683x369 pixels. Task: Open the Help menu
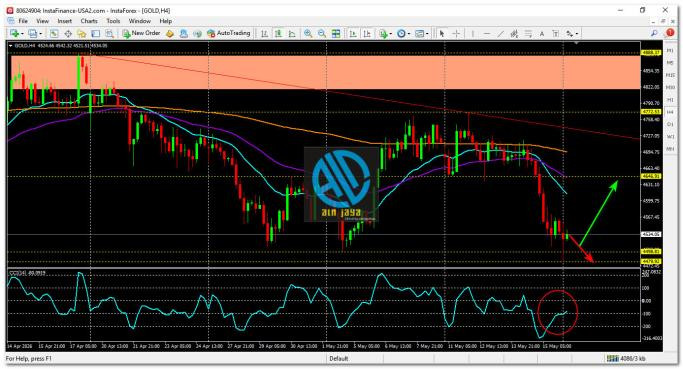tap(166, 21)
